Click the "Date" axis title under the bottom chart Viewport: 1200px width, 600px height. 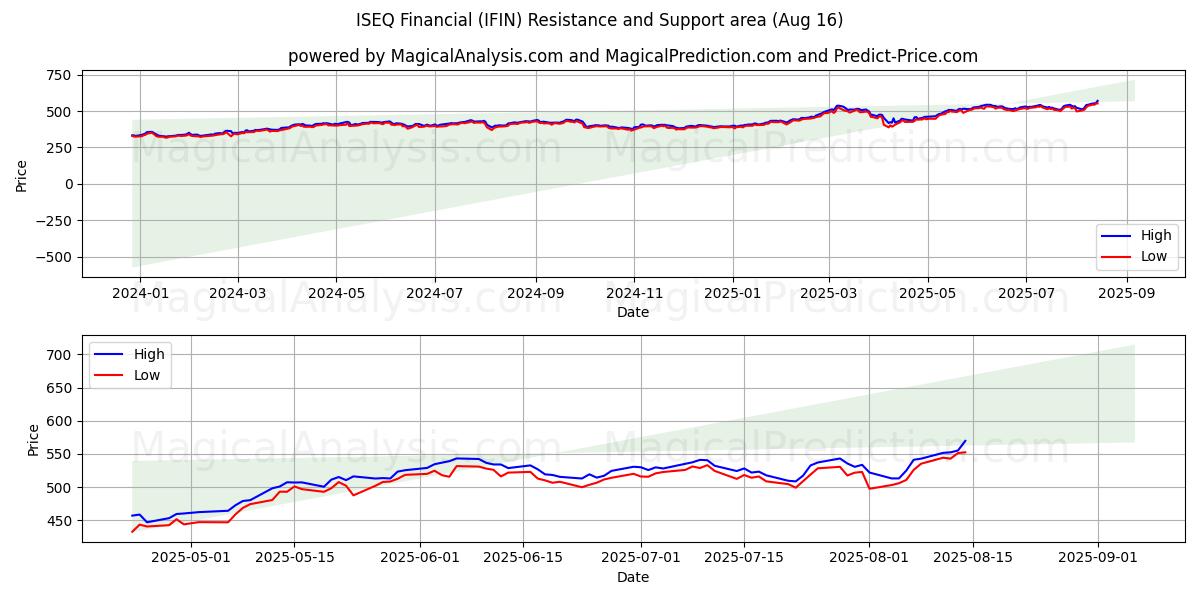pyautogui.click(x=633, y=577)
